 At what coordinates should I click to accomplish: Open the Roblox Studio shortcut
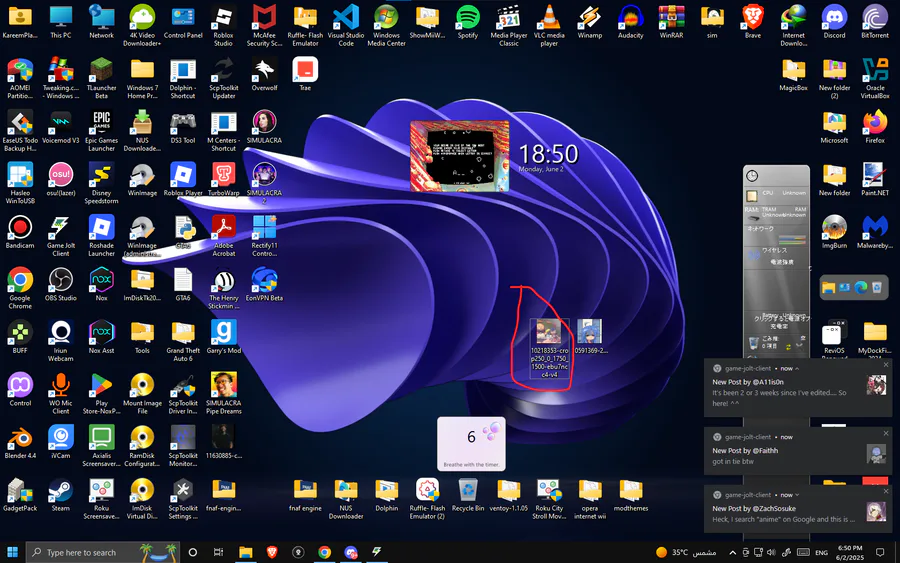(223, 25)
